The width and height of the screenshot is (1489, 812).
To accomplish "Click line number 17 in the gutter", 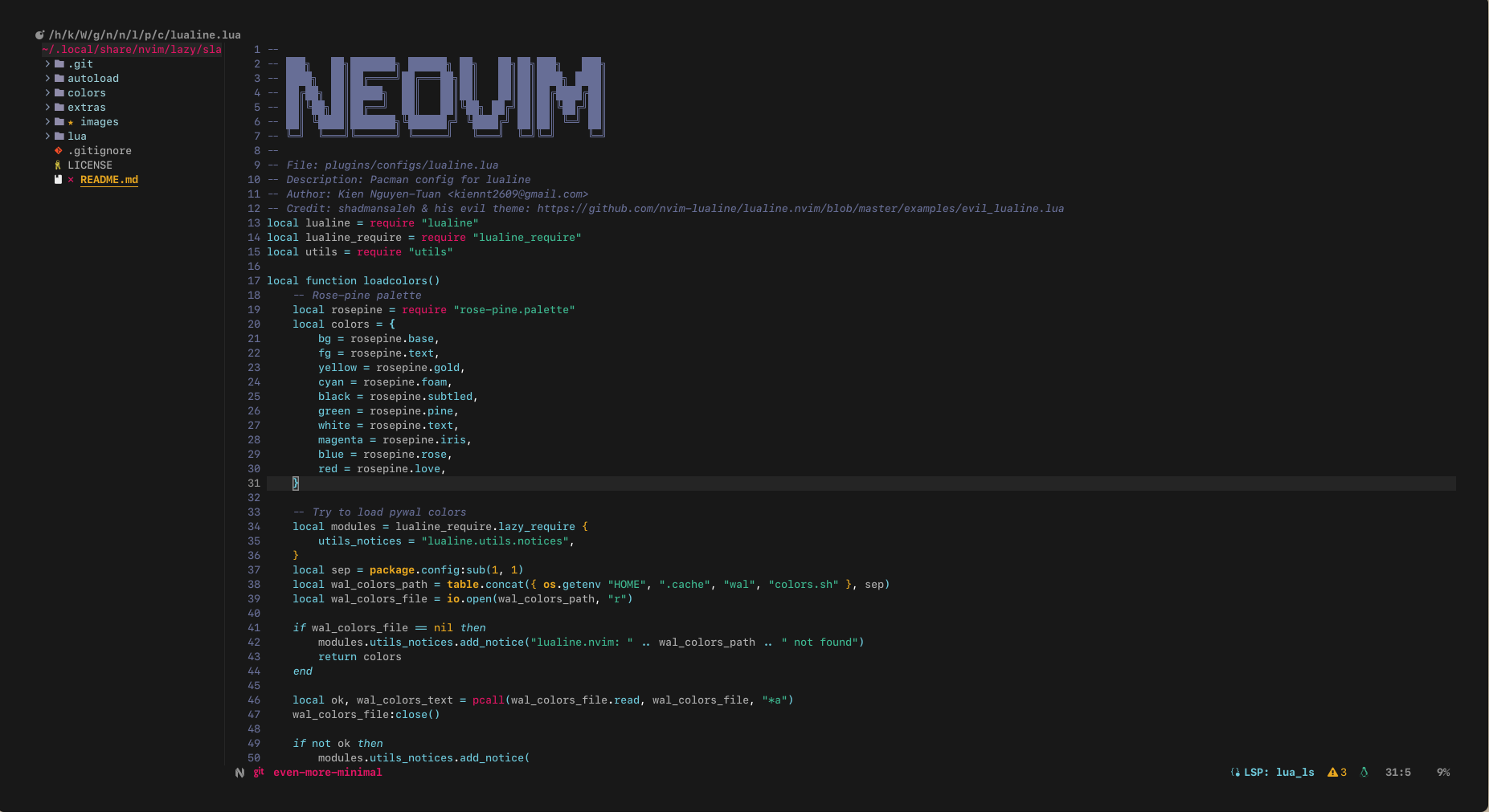I will point(254,281).
